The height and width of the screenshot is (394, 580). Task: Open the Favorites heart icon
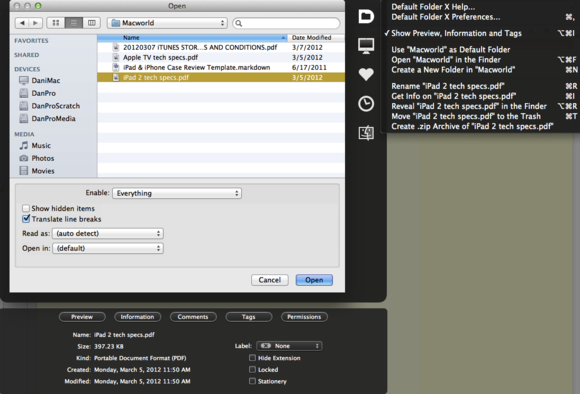click(x=366, y=74)
